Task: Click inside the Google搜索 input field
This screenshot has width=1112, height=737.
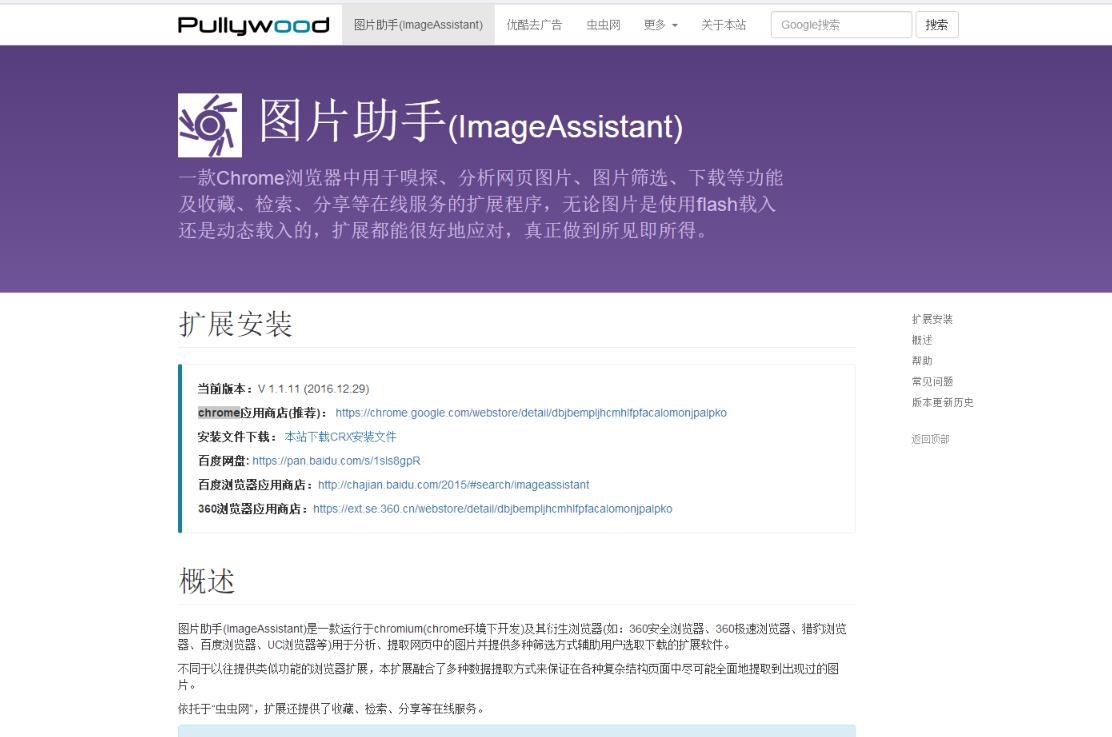Action: point(840,24)
